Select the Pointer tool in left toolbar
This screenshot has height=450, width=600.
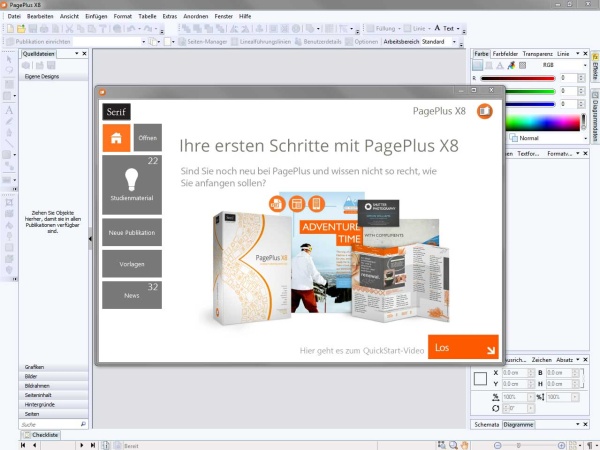tap(9, 59)
